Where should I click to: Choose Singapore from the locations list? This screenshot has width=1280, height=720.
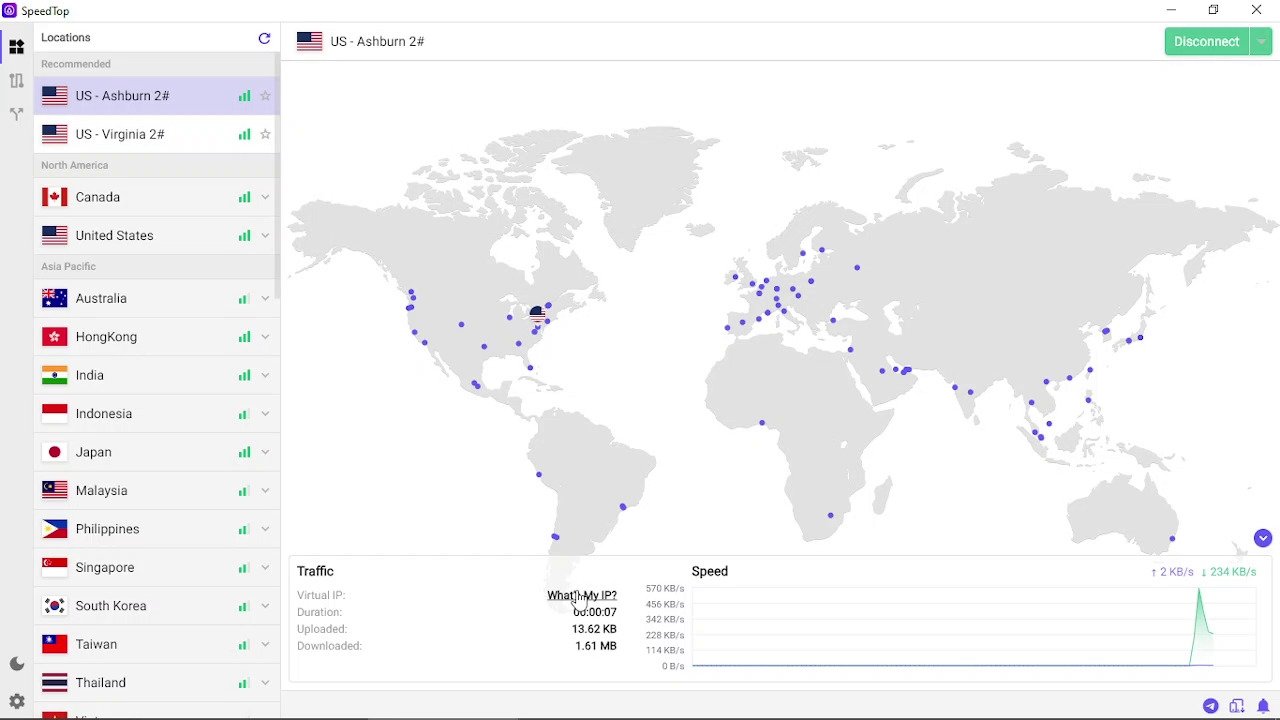105,567
